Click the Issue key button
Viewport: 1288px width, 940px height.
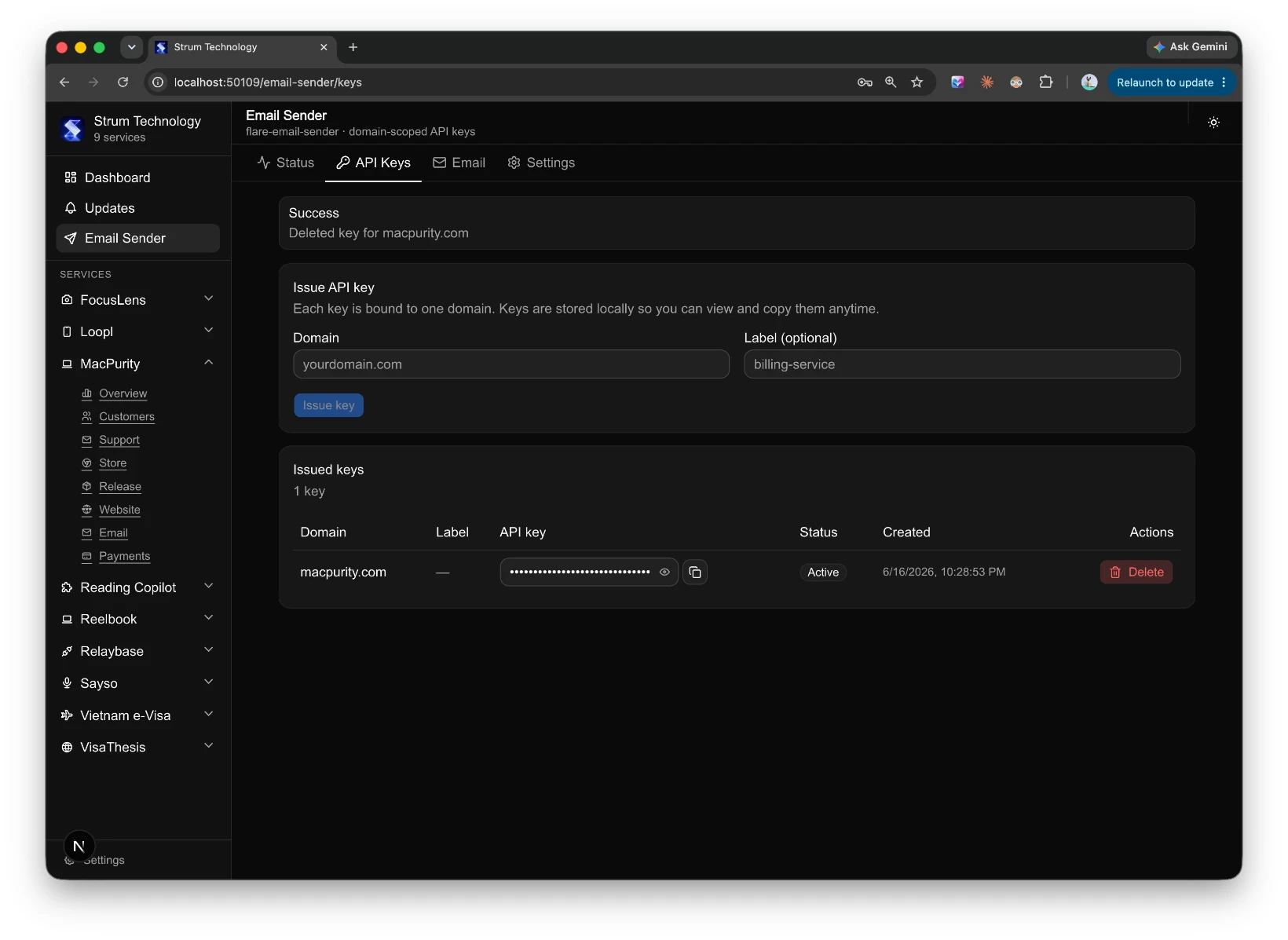(x=328, y=405)
